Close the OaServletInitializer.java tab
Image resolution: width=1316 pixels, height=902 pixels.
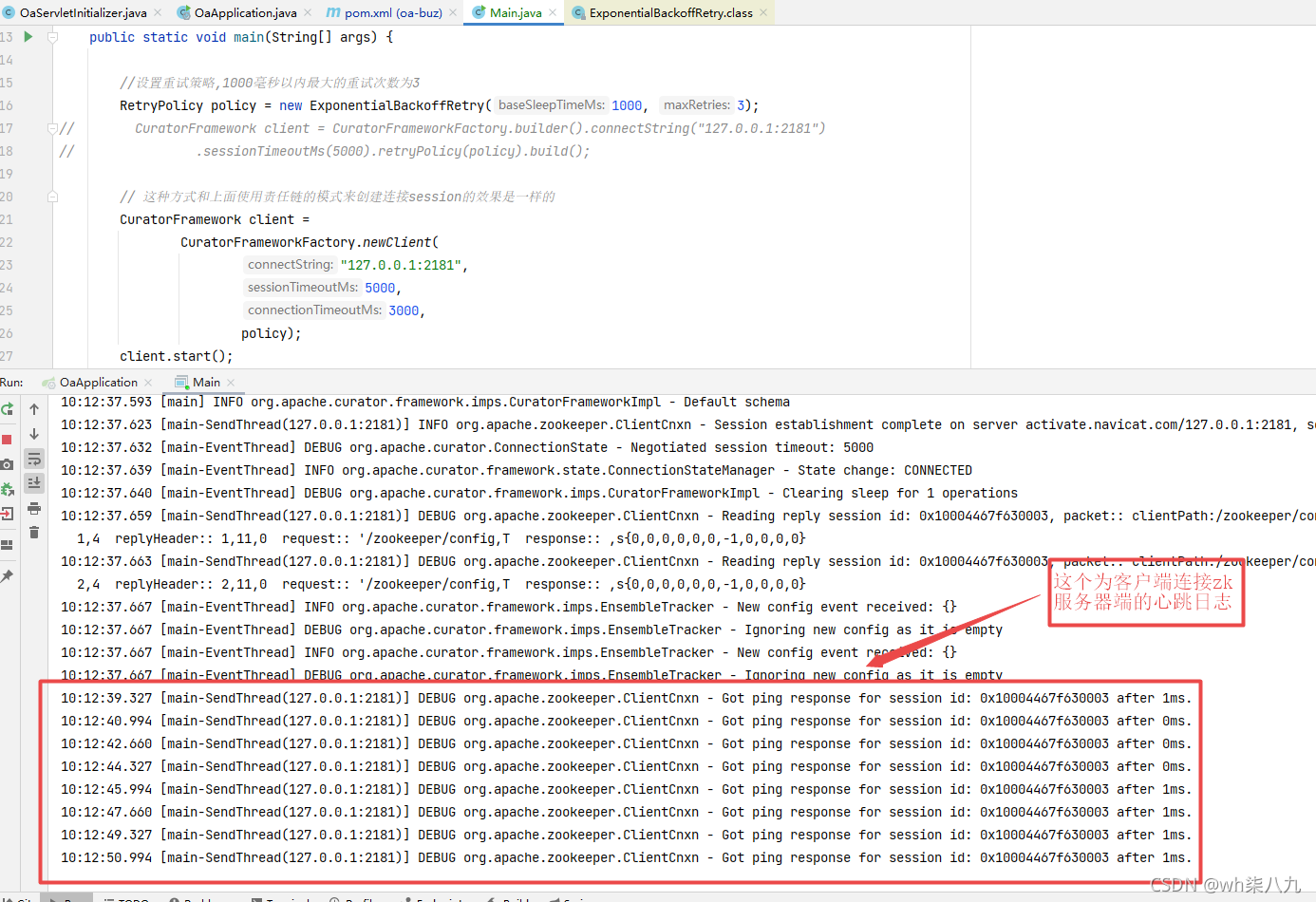[x=158, y=12]
